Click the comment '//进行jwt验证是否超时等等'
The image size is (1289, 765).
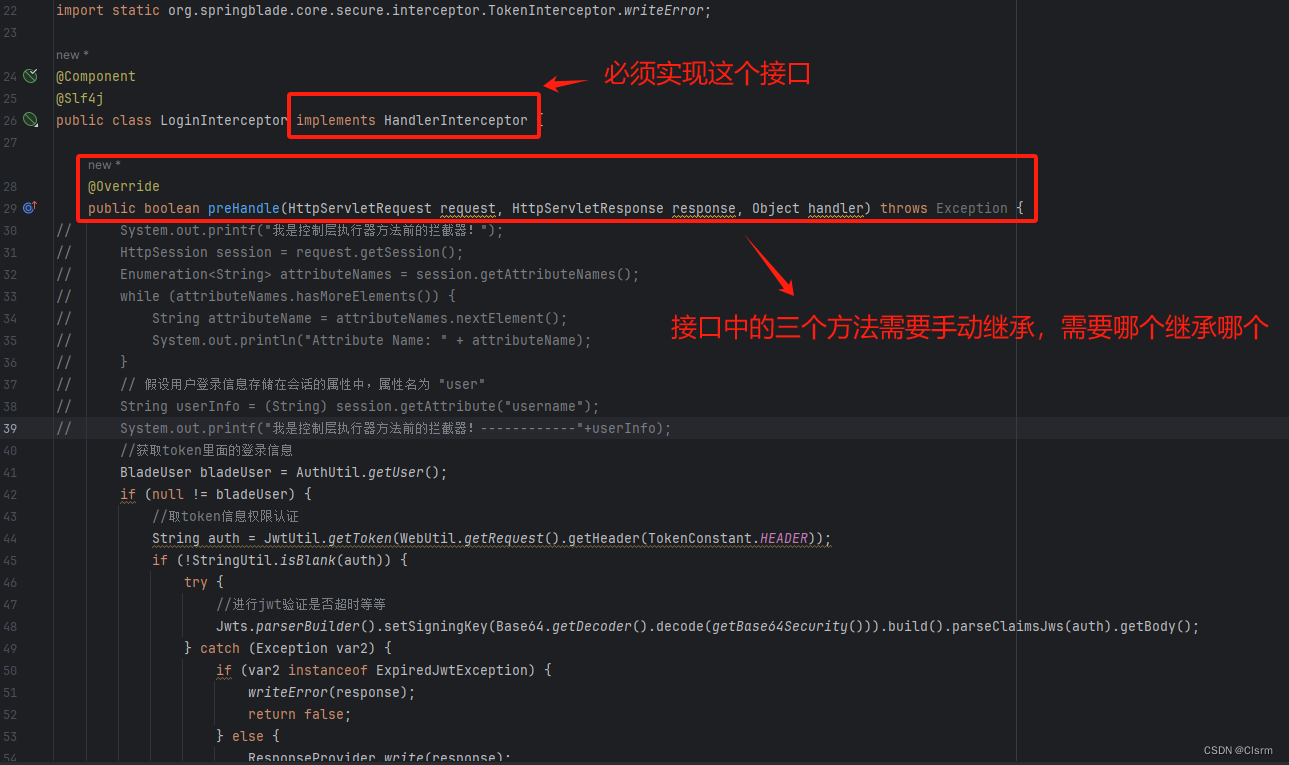tap(301, 604)
